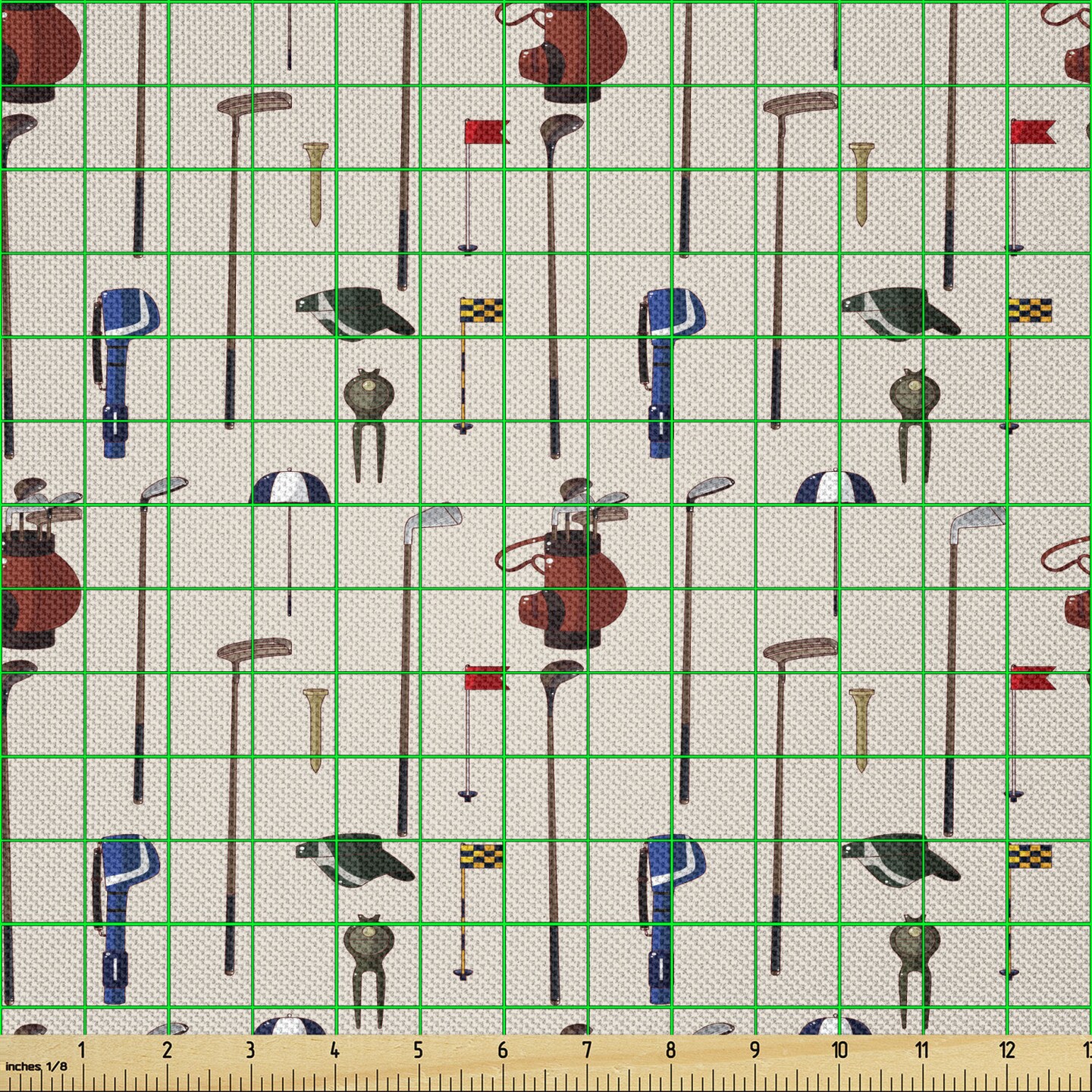Image resolution: width=1092 pixels, height=1092 pixels.
Task: Click the number 12 on the ruler
Action: tap(1006, 1050)
